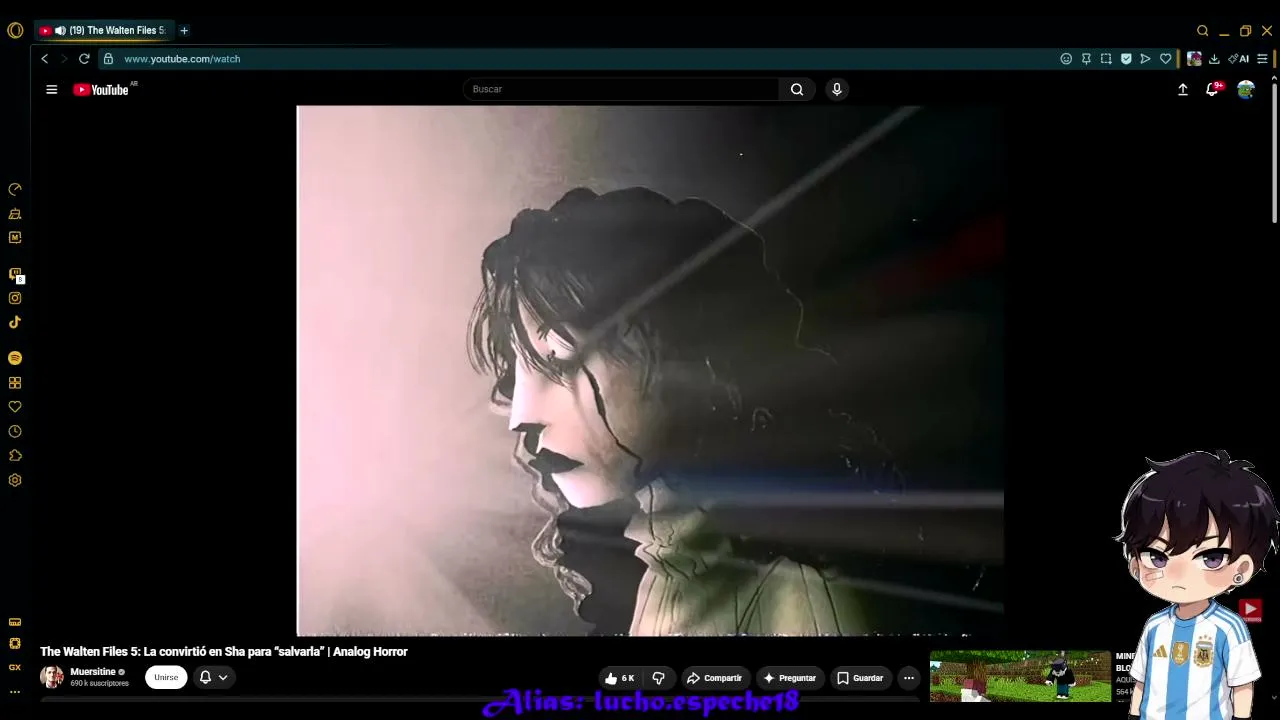Viewport: 1280px width, 720px height.
Task: Like the video with thumbs up
Action: (619, 678)
